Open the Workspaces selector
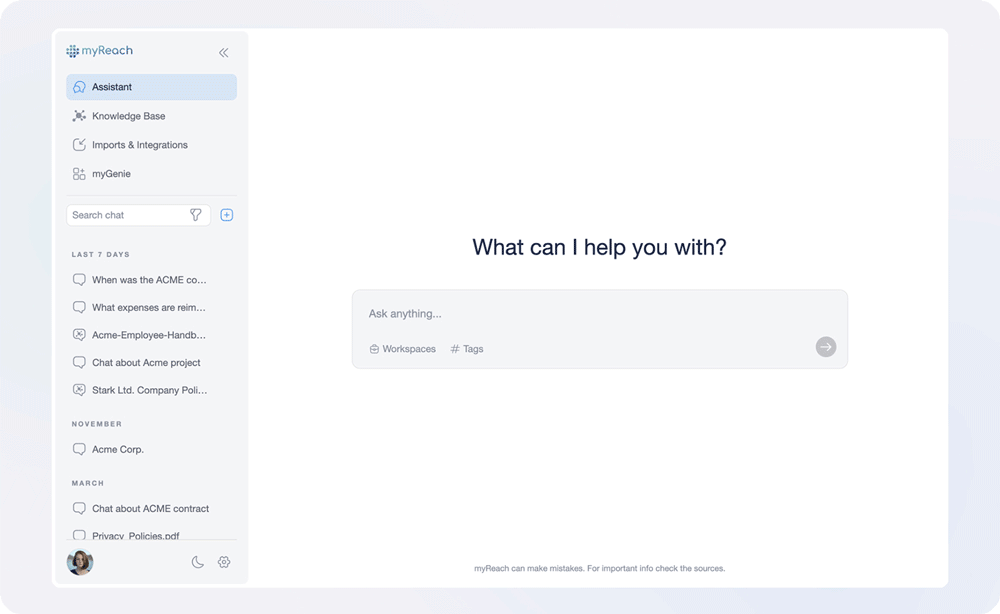1000x614 pixels. (403, 349)
